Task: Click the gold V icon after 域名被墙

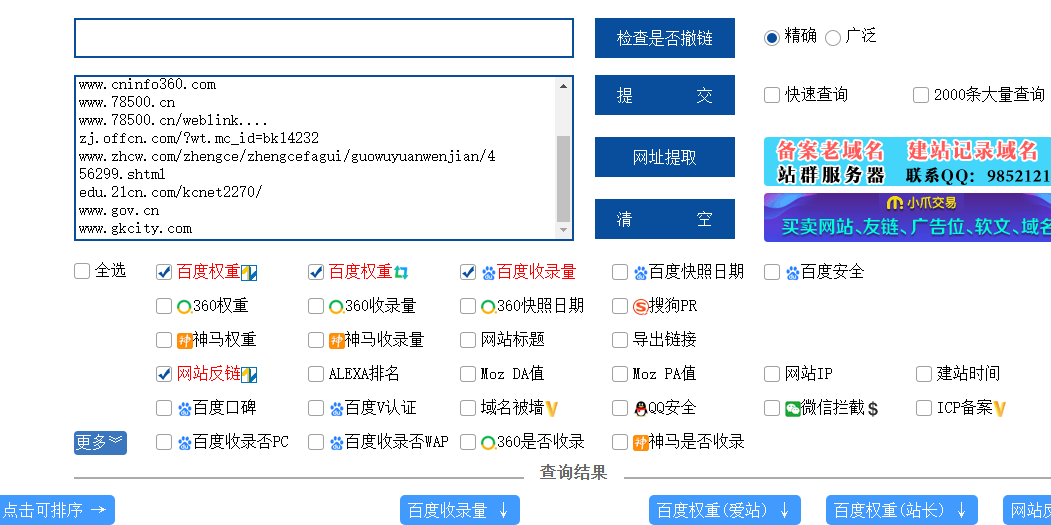Action: [x=552, y=408]
